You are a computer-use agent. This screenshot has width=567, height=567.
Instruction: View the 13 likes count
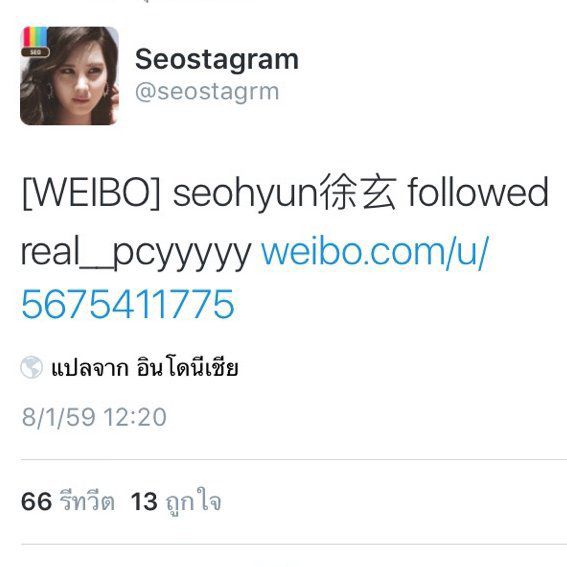click(144, 502)
